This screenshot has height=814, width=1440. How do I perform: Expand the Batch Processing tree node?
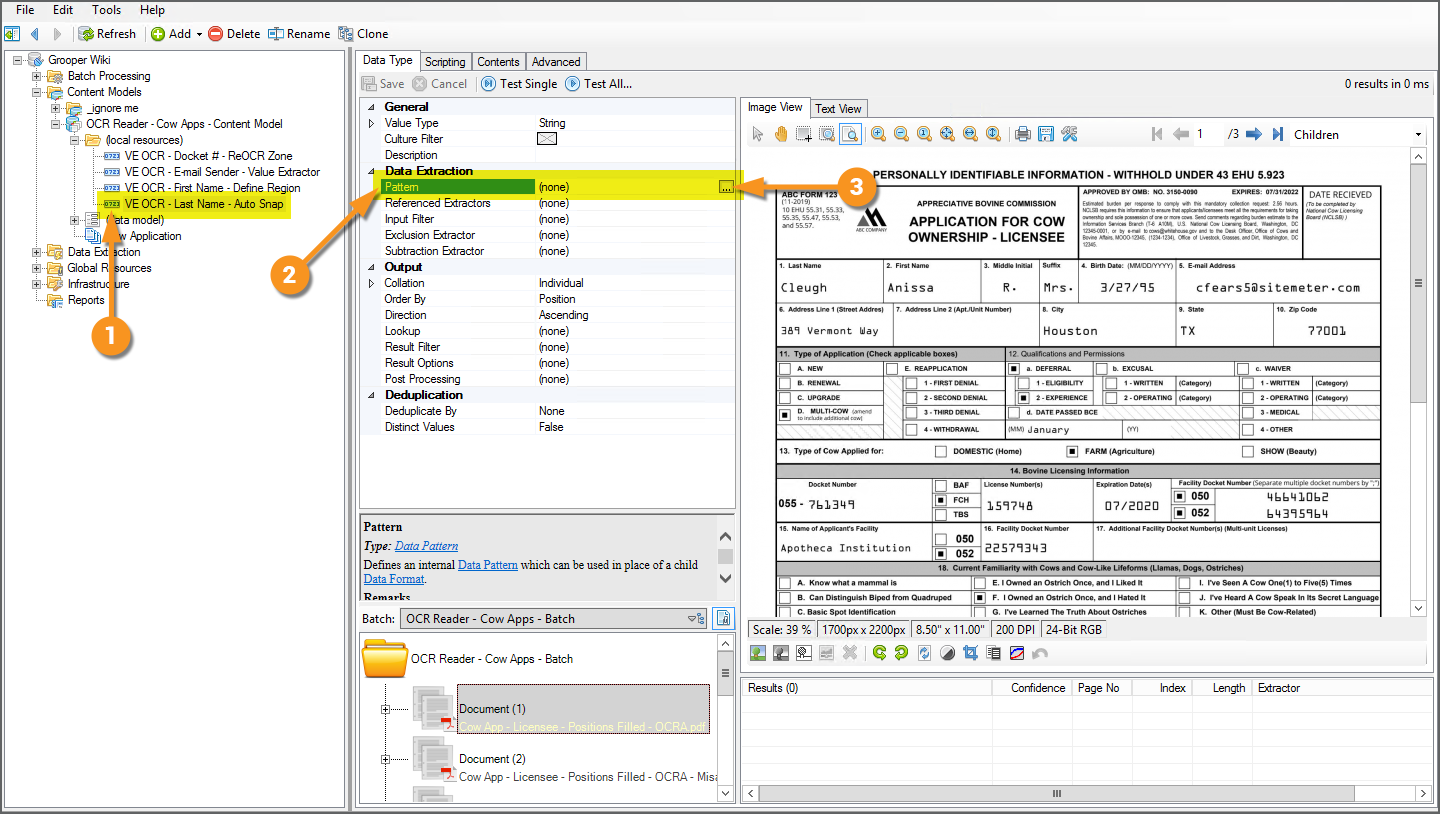[37, 76]
